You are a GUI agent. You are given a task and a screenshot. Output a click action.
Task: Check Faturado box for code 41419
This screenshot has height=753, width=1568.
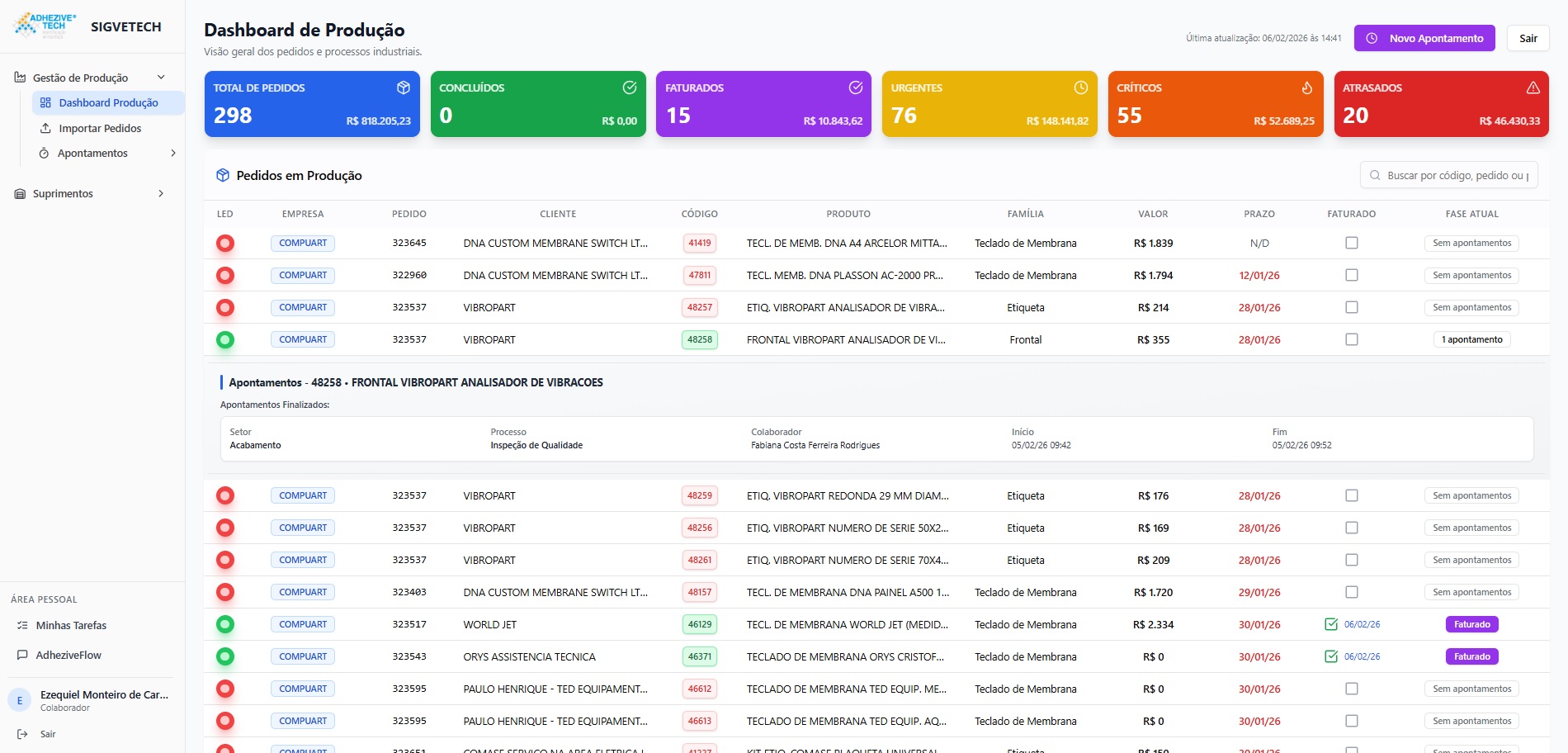pos(1352,243)
